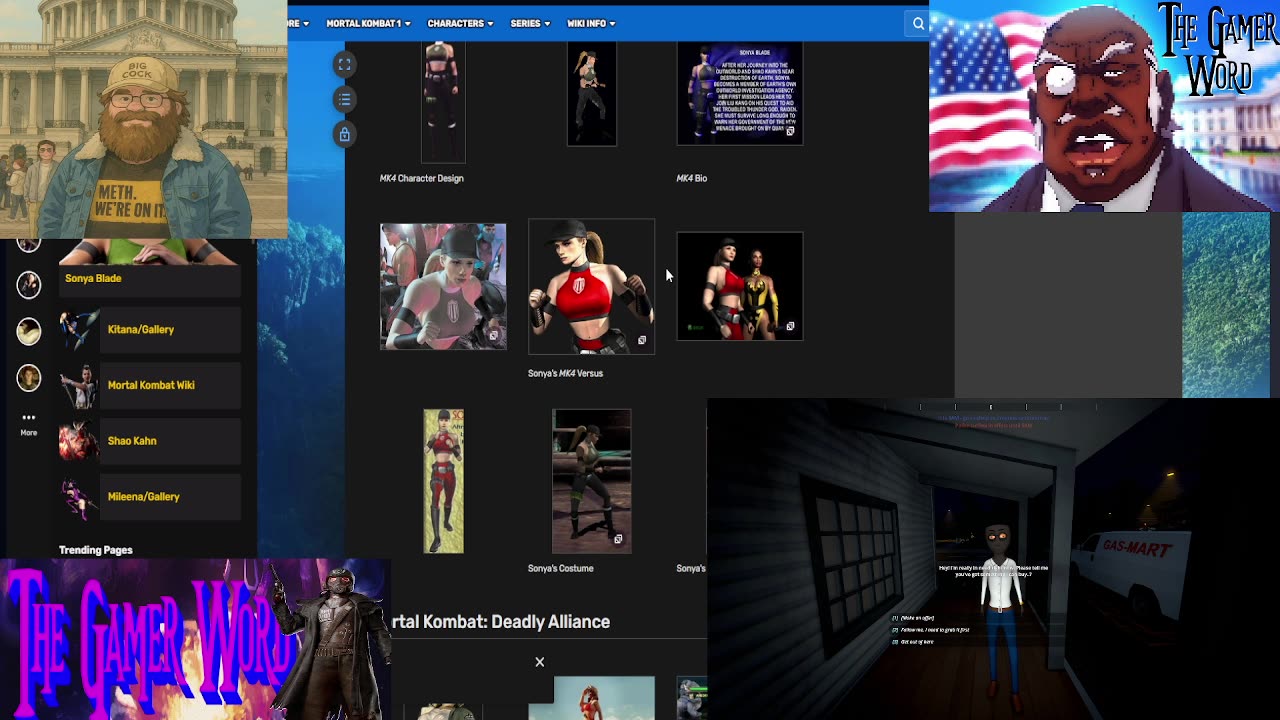The image size is (1280, 720).
Task: Open the Shao Kahn link
Action: [132, 441]
